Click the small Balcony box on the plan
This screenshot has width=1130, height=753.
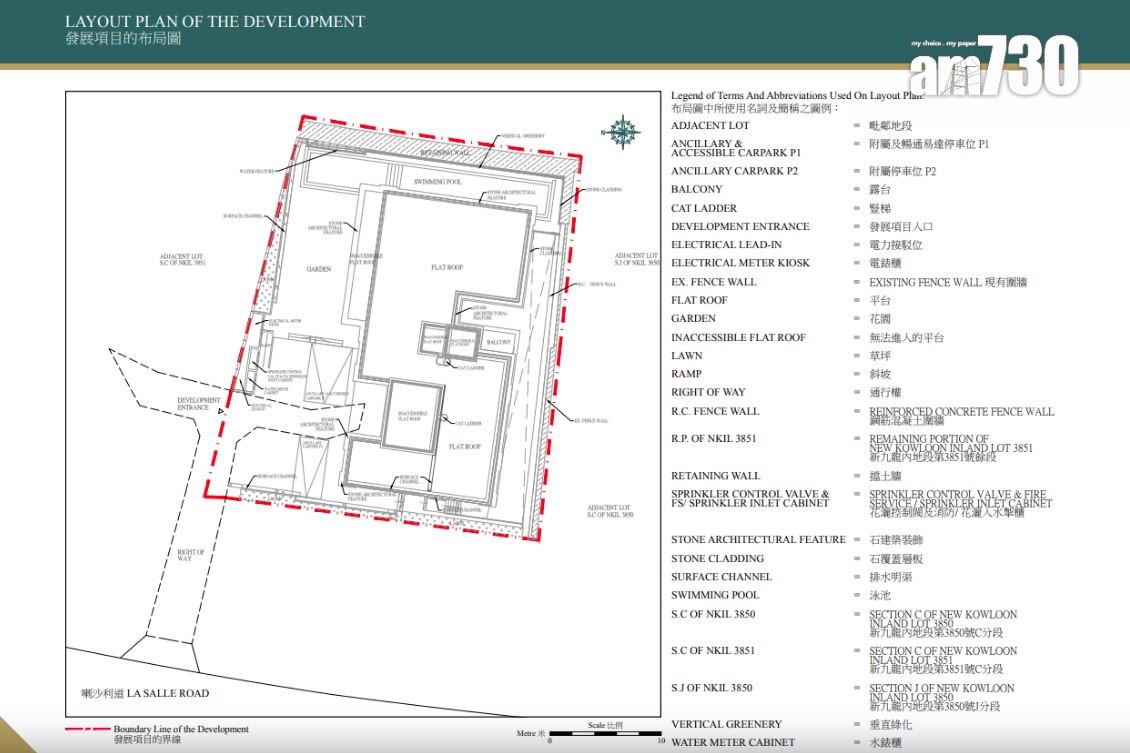point(497,342)
